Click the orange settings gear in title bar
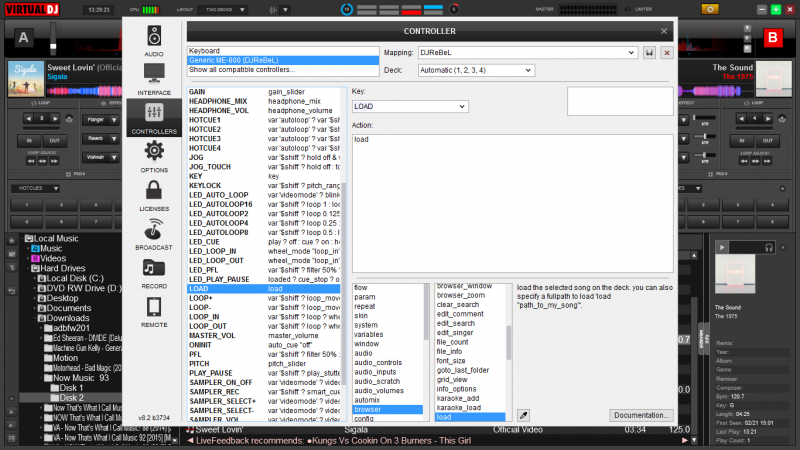Screen dimensions: 800x450 [x=710, y=9]
